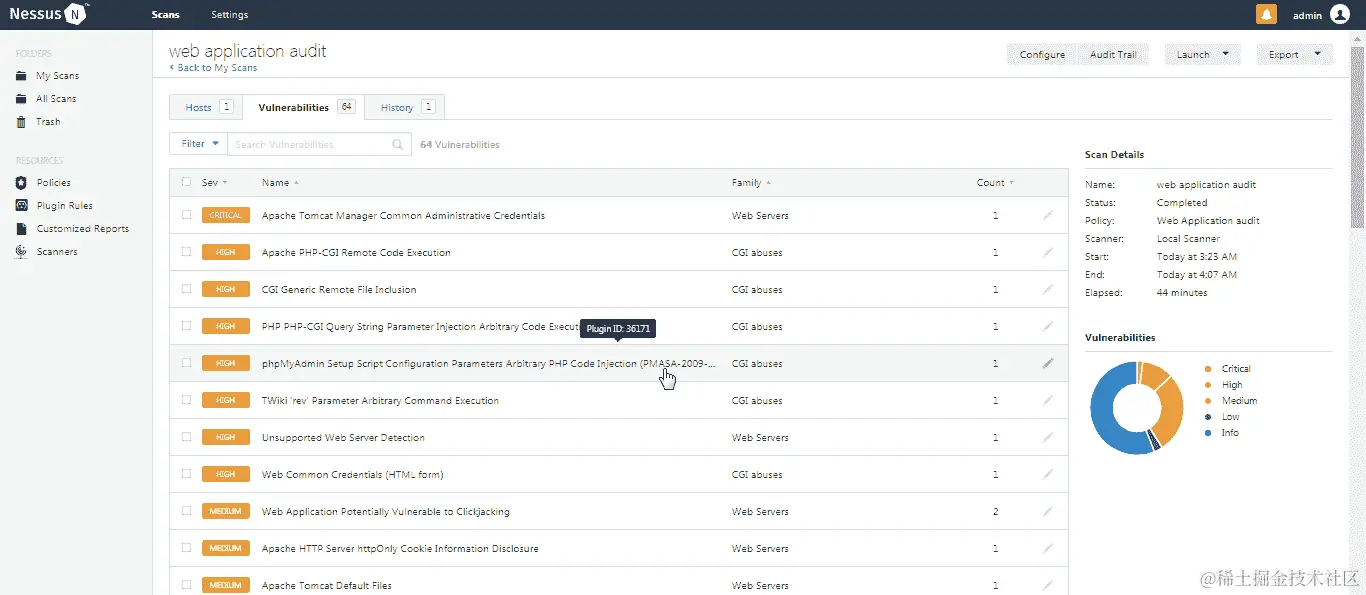Check the CGI Generic Remote File Inclusion row

tap(186, 289)
